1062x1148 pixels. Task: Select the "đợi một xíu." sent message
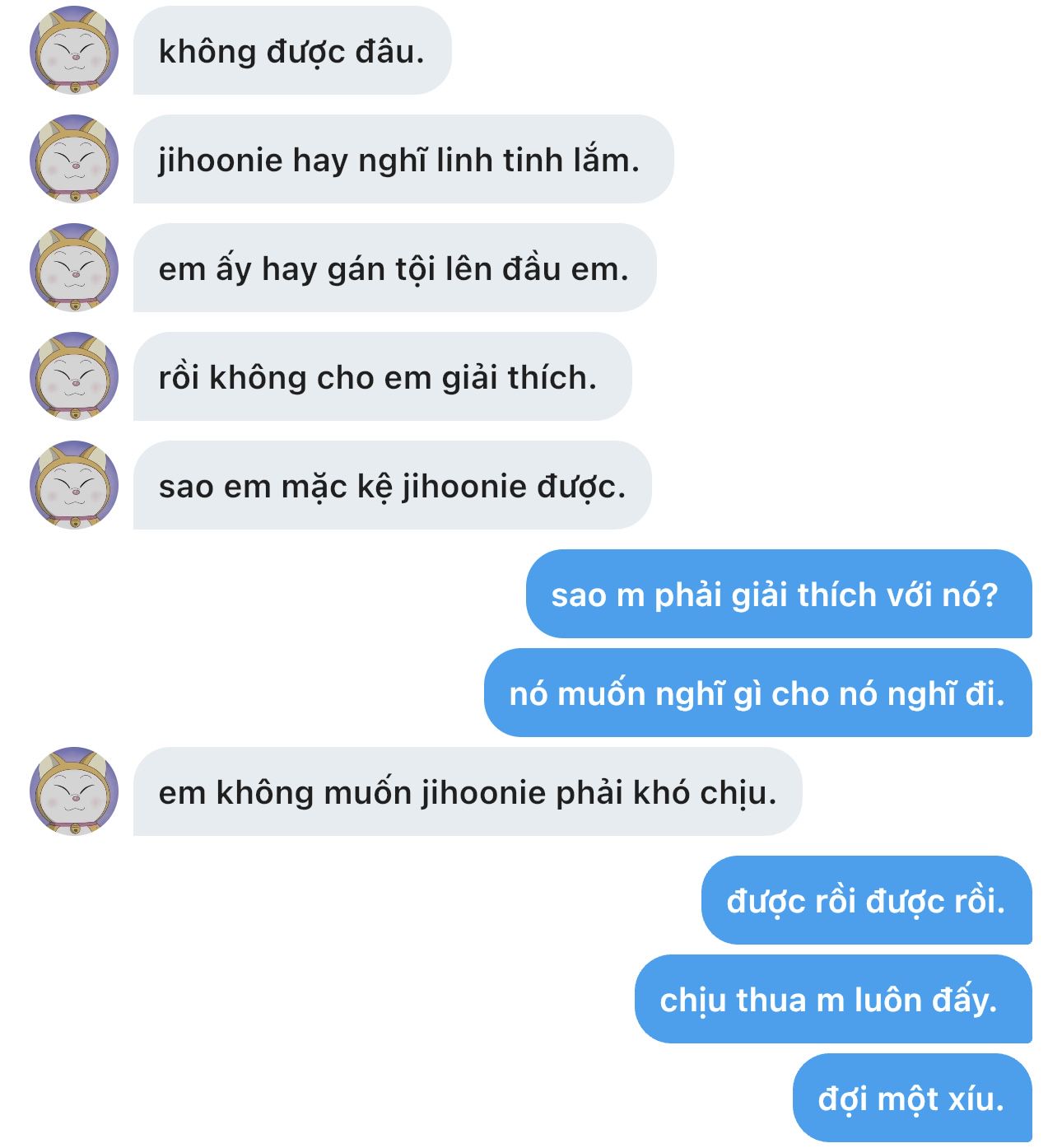(x=912, y=1098)
